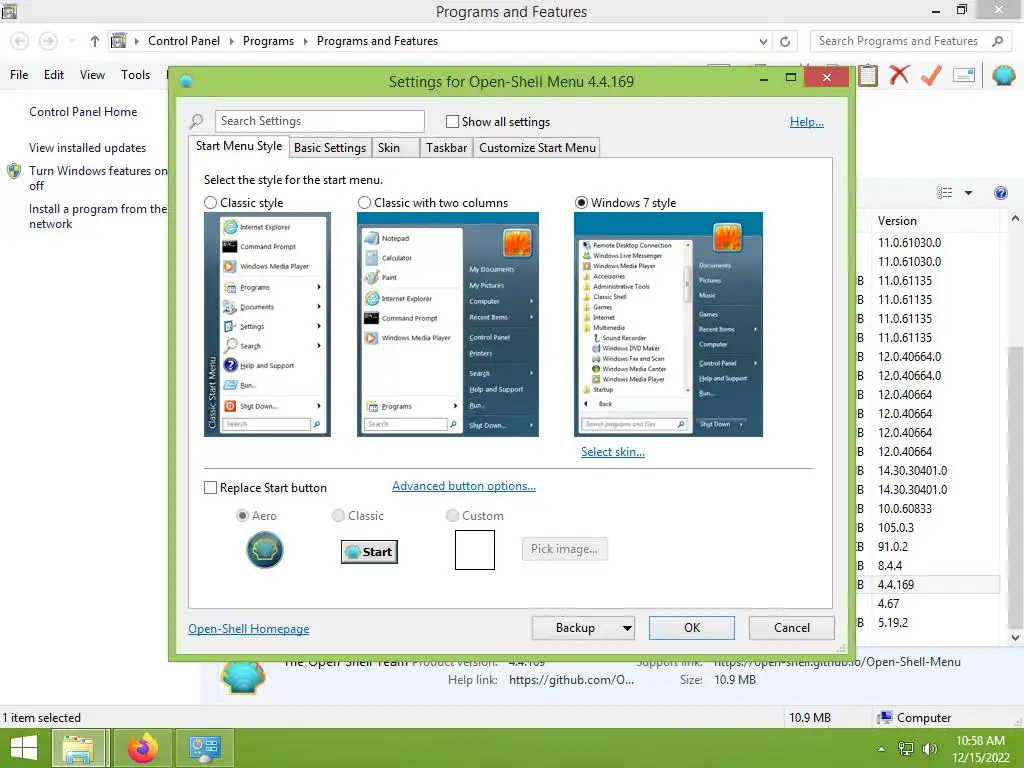Click the Classic Start button image

click(x=369, y=552)
